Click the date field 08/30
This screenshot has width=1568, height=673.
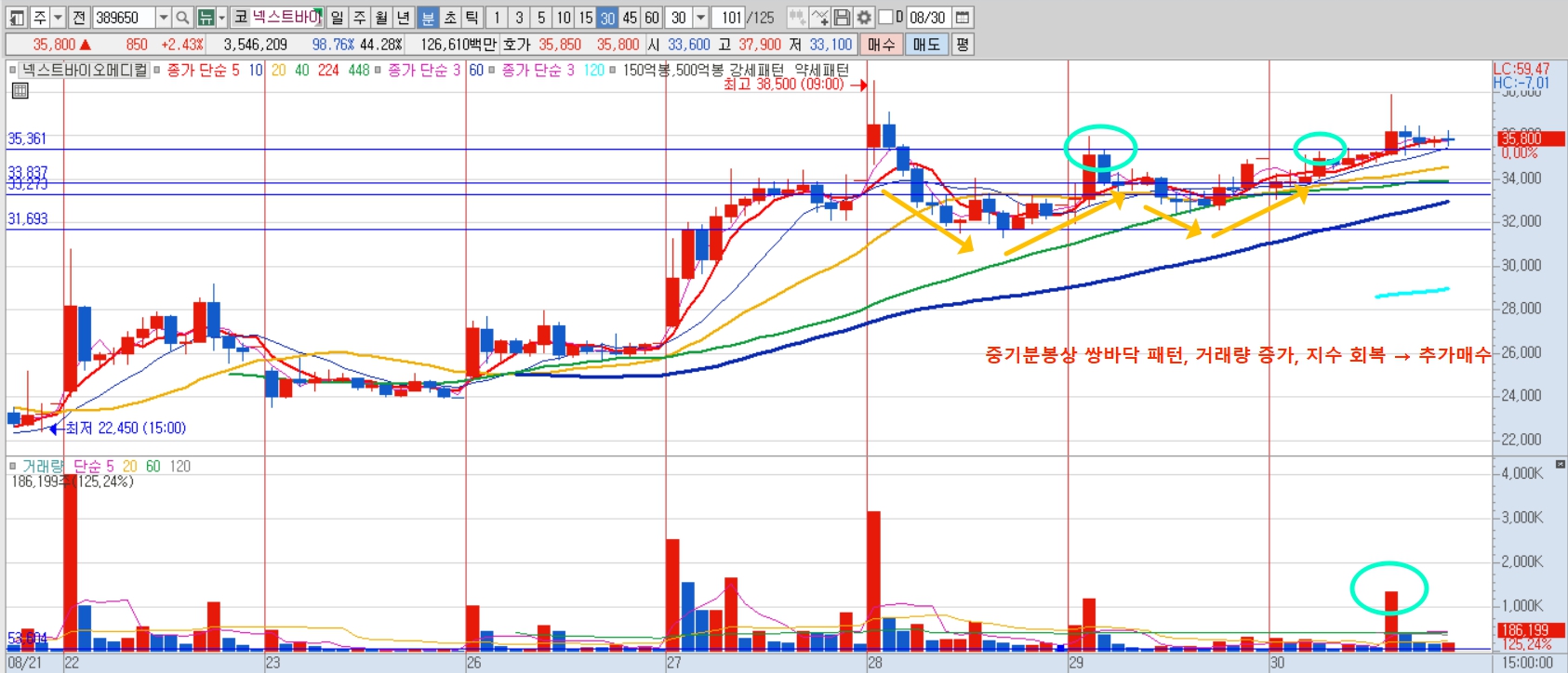pos(927,18)
